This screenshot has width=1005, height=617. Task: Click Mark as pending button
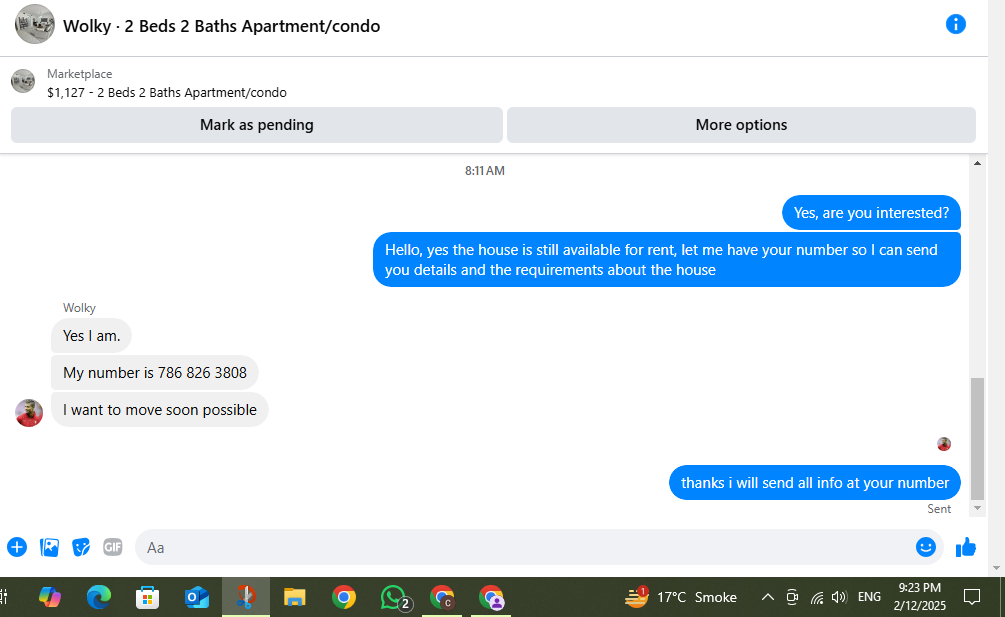tap(256, 125)
